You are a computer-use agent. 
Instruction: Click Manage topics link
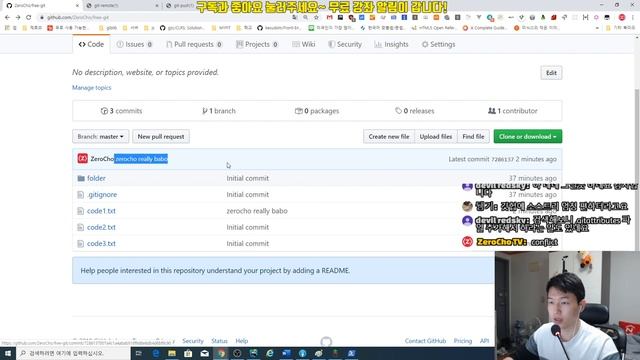coord(91,87)
